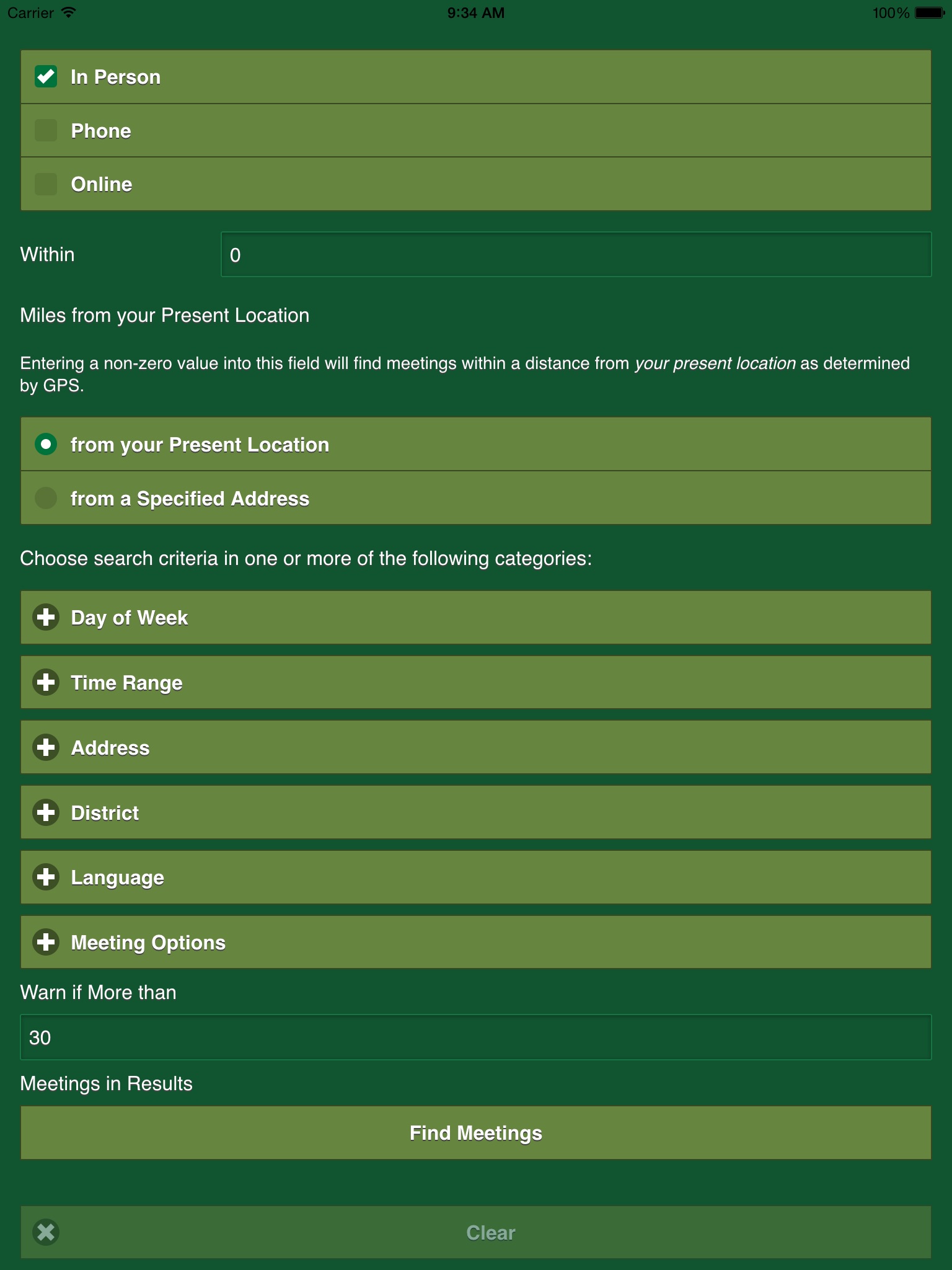Tap the Wi-Fi icon in status bar
This screenshot has height=1270, width=952.
[x=69, y=12]
